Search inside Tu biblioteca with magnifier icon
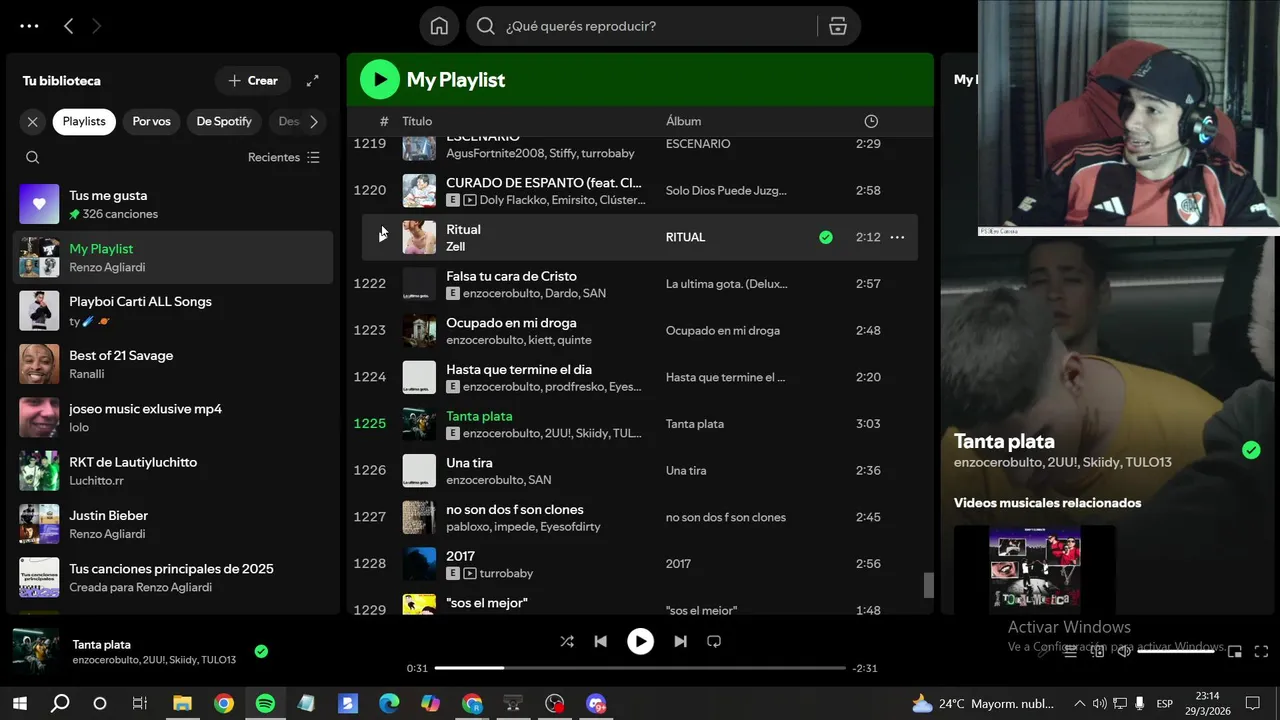 [x=33, y=157]
